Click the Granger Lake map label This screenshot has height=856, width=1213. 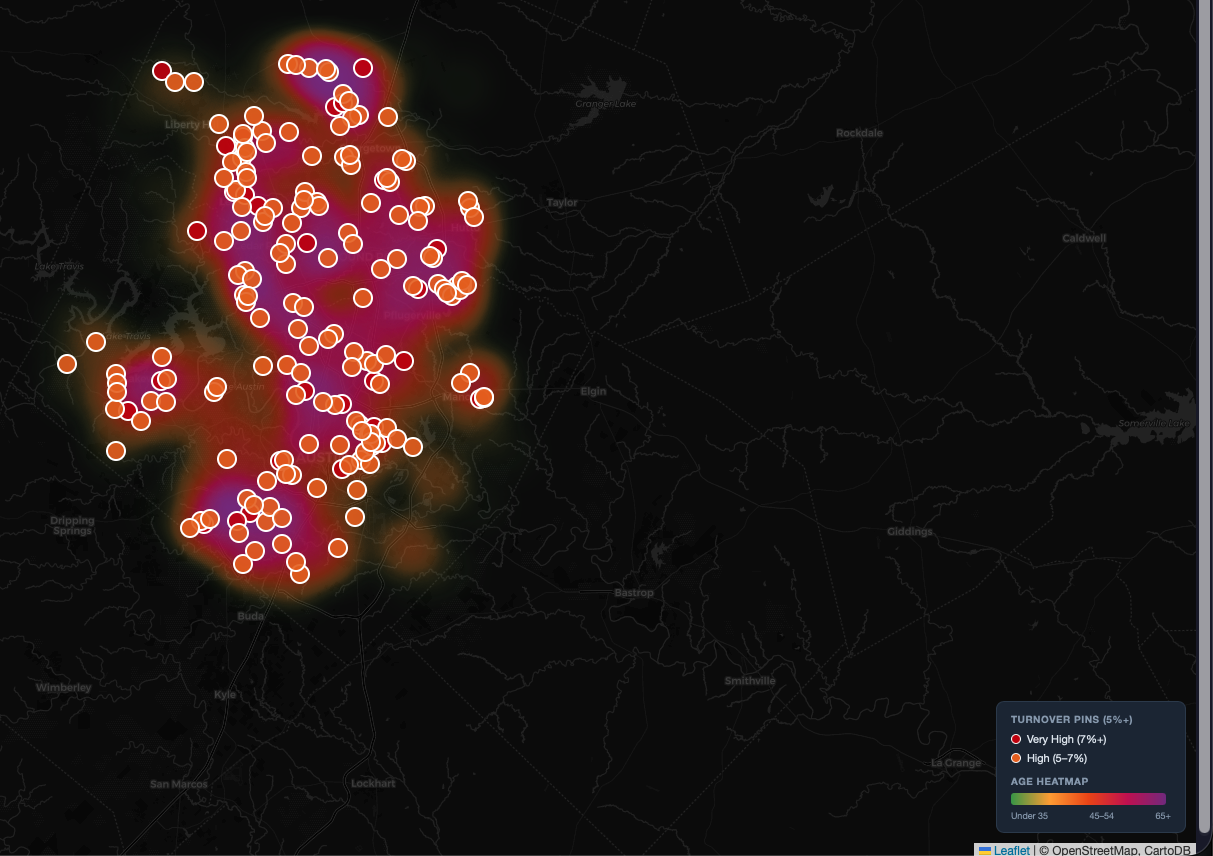coord(606,103)
